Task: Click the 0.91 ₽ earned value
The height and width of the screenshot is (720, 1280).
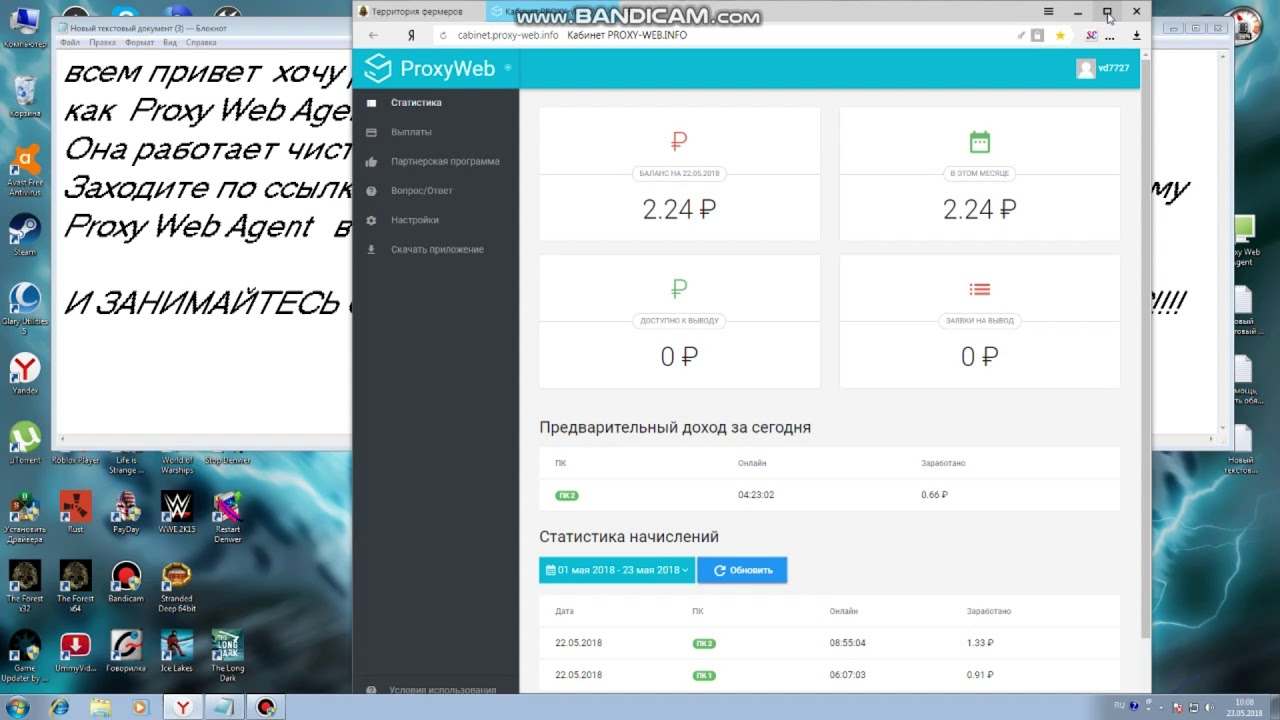Action: 980,675
